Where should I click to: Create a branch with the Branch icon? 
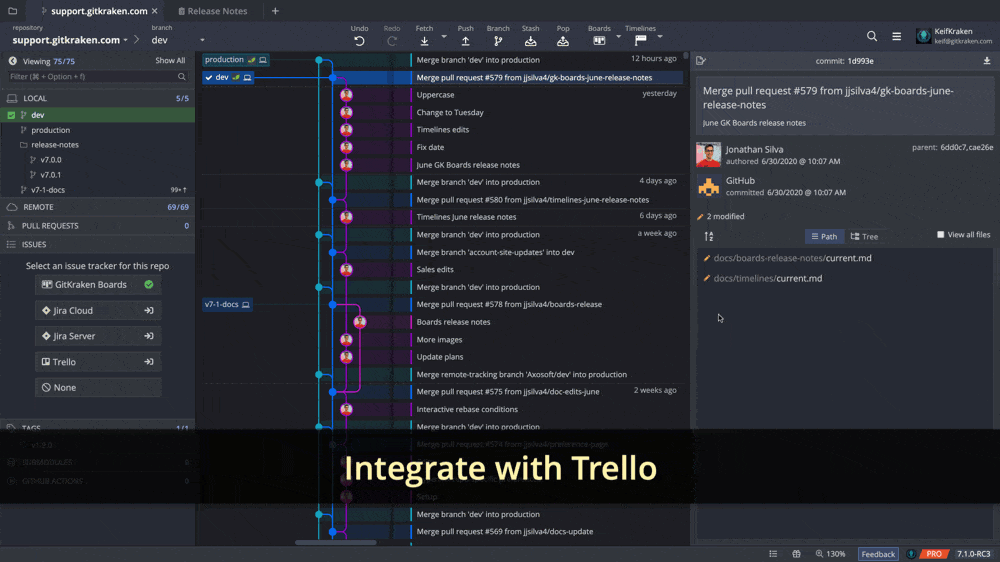[498, 41]
